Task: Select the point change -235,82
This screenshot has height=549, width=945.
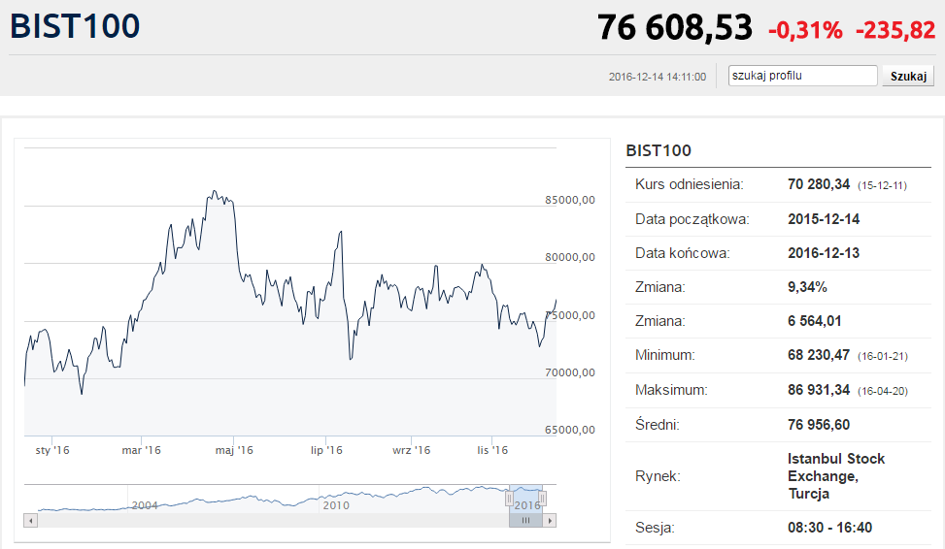Action: [x=896, y=30]
